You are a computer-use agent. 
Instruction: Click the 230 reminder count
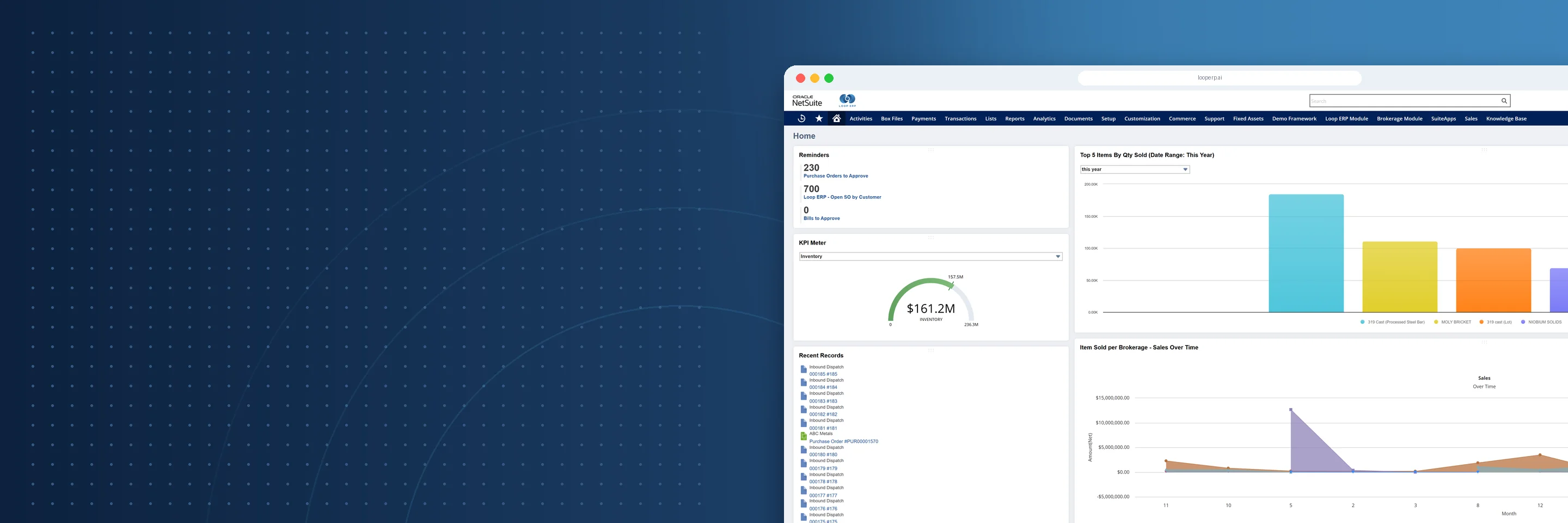811,167
